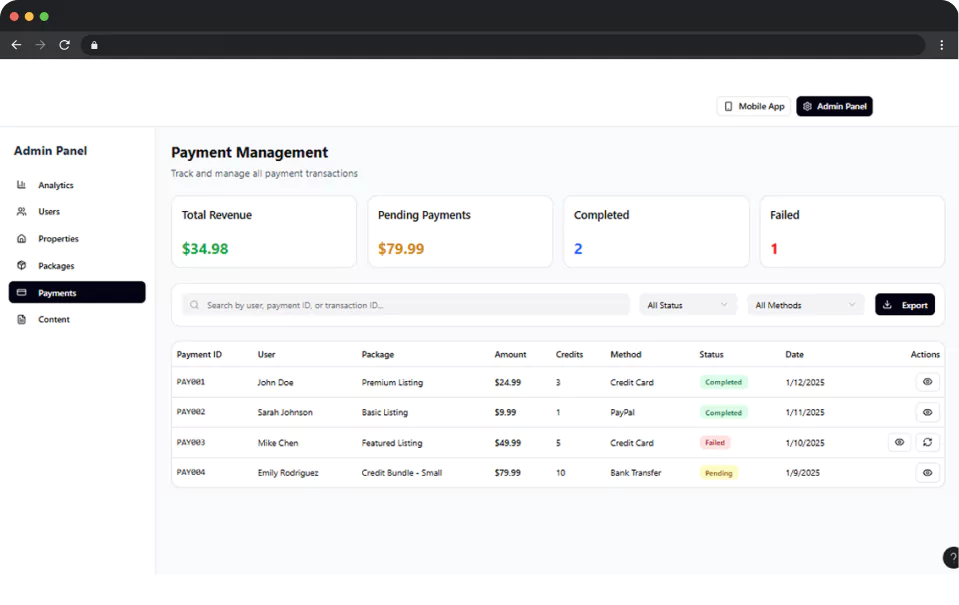Image resolution: width=959 pixels, height=605 pixels.
Task: Open the browser three-dot menu
Action: tap(941, 45)
